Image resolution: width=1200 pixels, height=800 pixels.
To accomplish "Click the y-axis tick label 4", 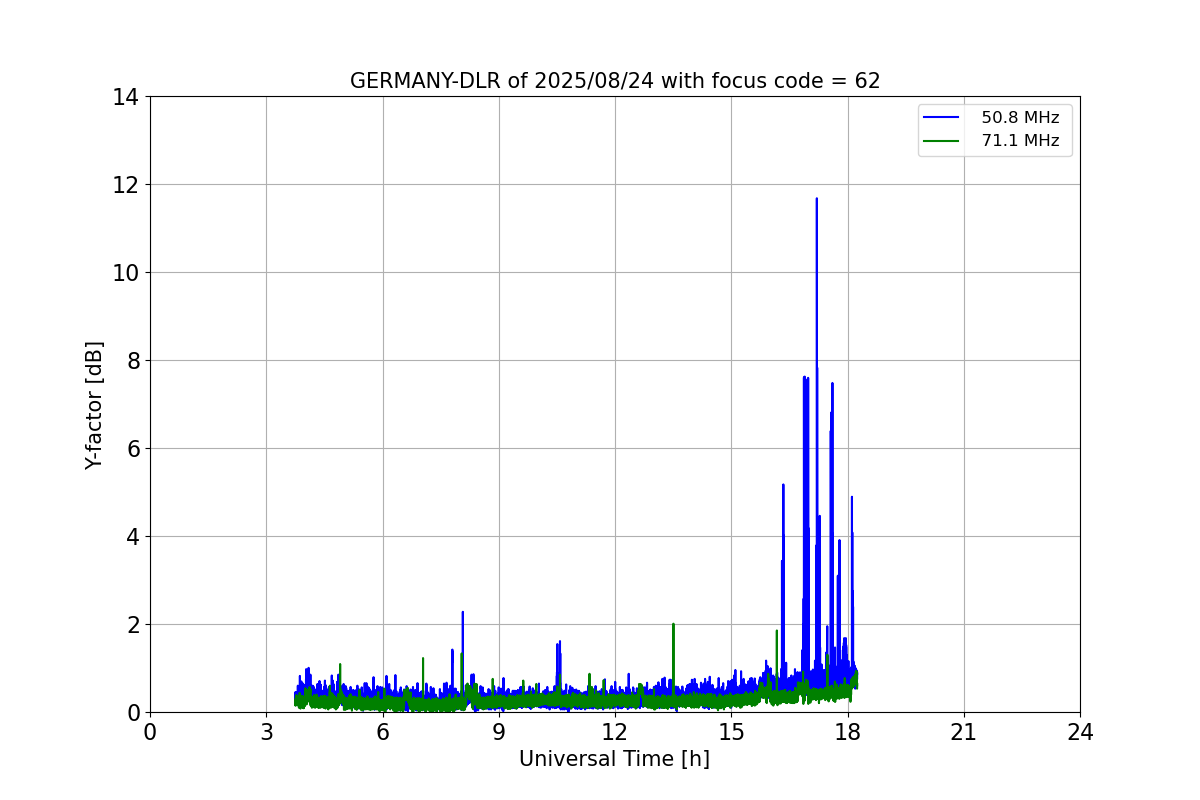I will 132,537.
